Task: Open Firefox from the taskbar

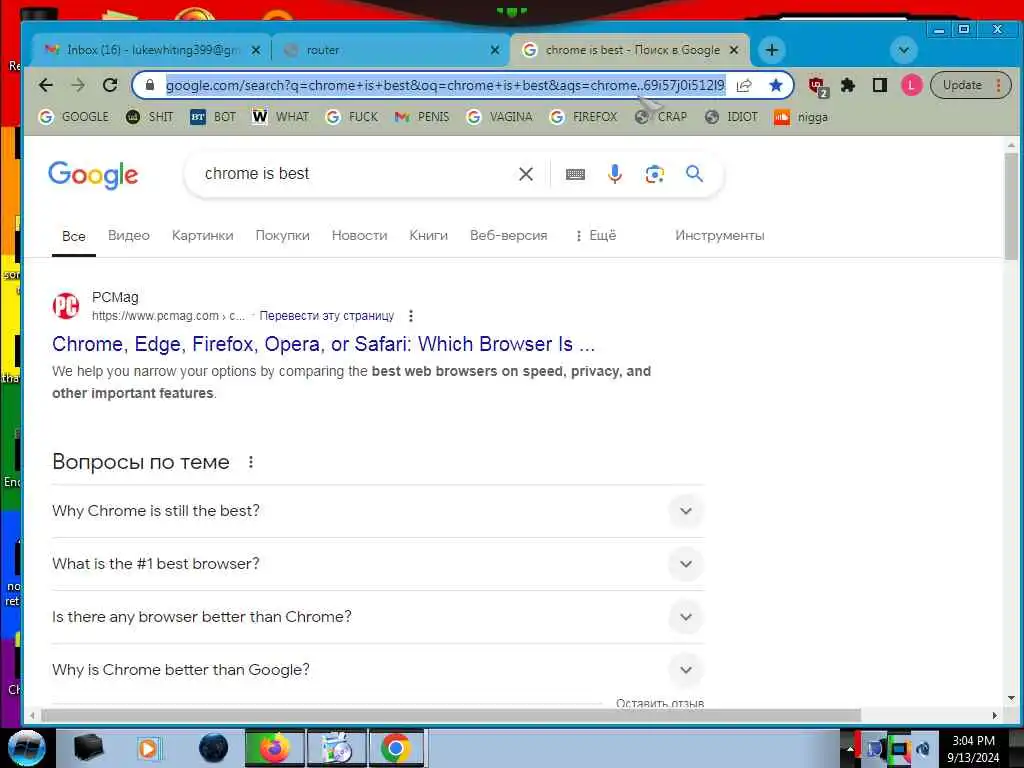Action: pos(274,748)
